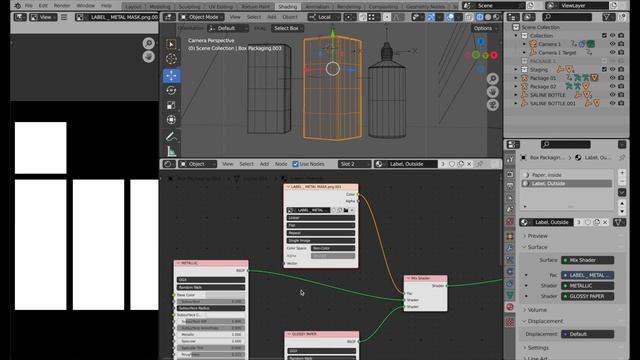Screen dimensions: 640x360
Task: Move material slot down with arrow
Action: coord(622,211)
